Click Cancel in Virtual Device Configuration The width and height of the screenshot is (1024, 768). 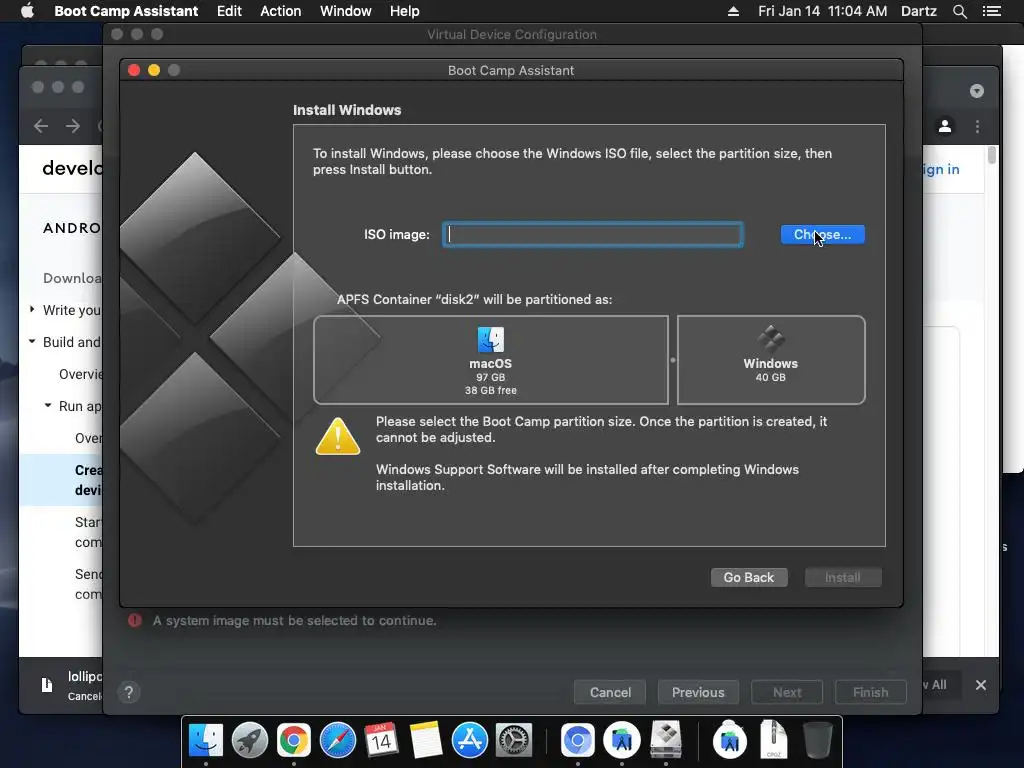pyautogui.click(x=610, y=692)
